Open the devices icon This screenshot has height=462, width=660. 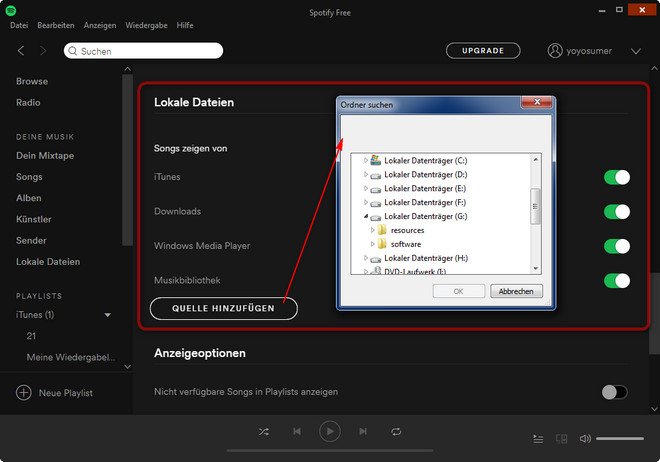coord(562,439)
